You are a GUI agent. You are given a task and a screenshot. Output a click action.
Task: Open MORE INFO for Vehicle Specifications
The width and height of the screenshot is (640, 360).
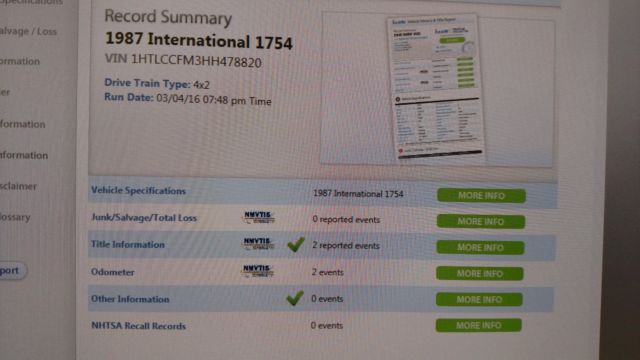[x=481, y=196]
